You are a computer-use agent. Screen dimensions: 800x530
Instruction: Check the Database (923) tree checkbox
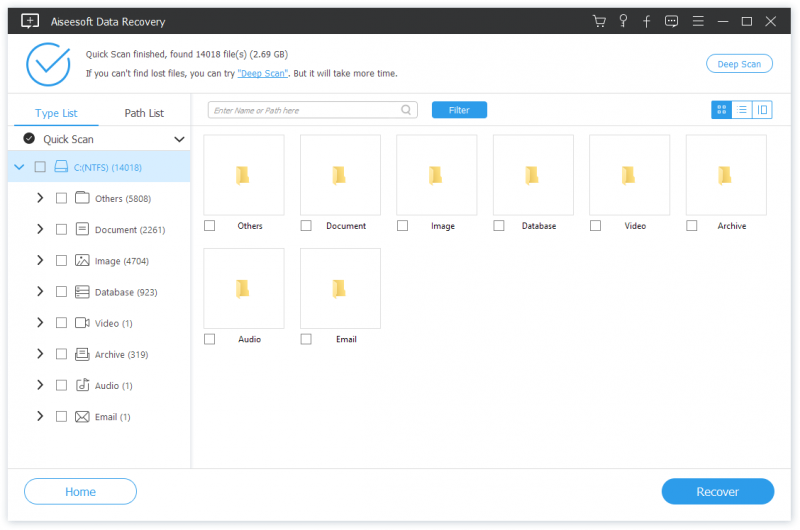tap(61, 292)
